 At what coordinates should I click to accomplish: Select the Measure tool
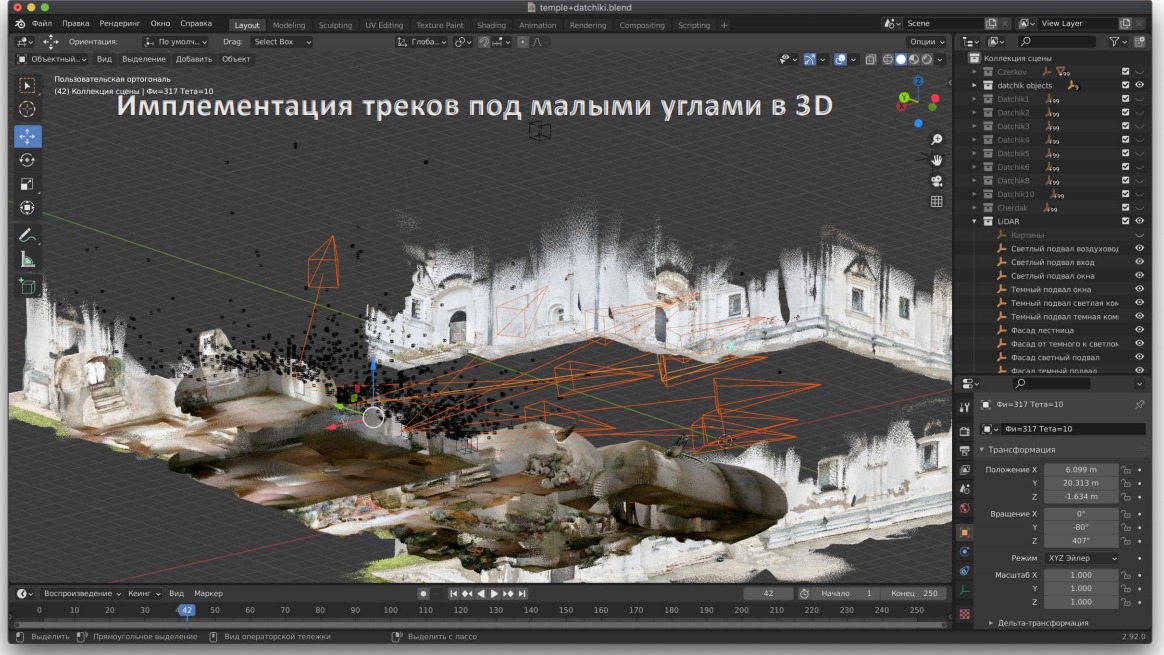[27, 260]
